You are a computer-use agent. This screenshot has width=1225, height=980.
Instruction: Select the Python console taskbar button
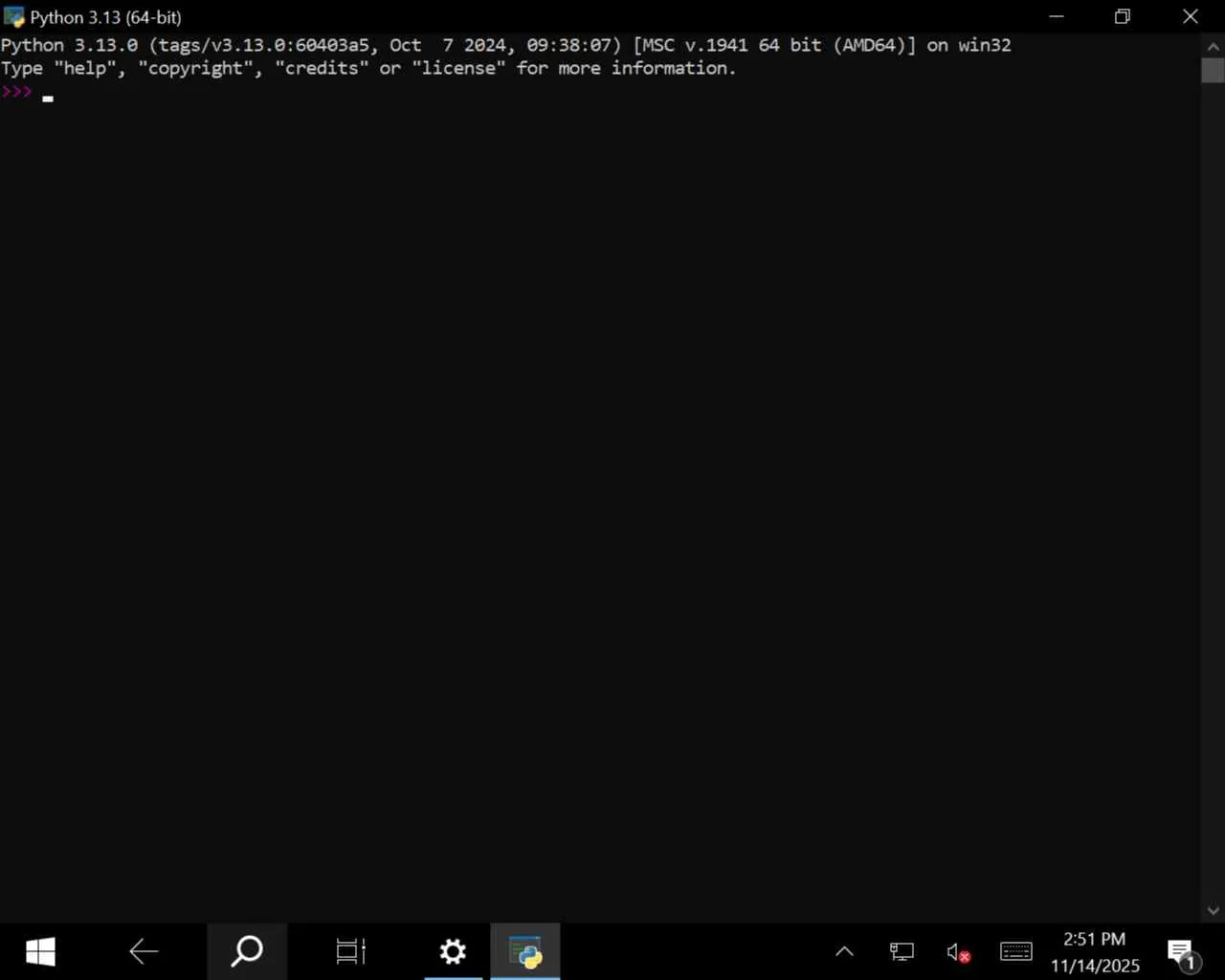[x=525, y=951]
